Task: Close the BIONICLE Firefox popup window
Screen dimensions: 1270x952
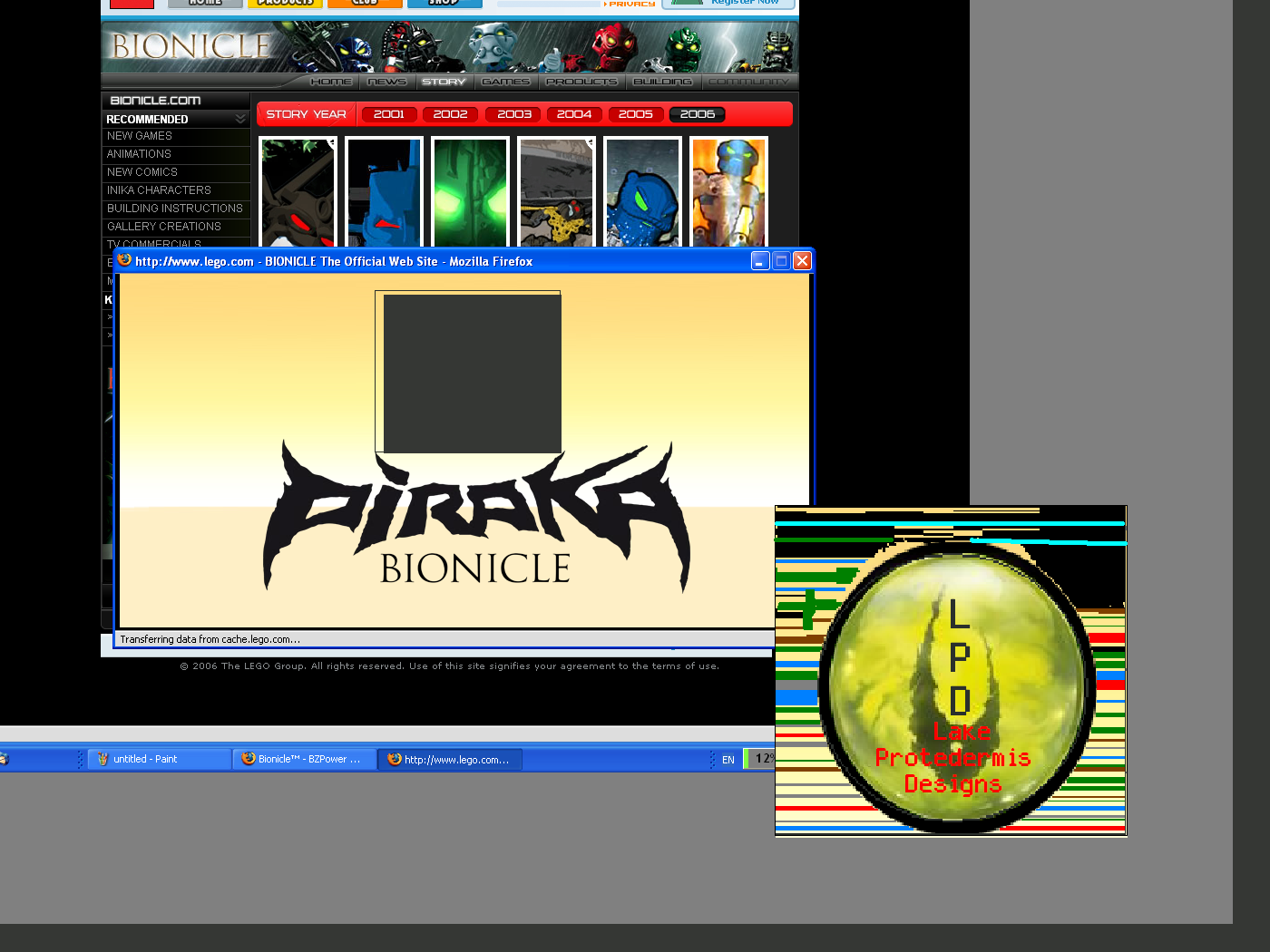Action: coord(802,261)
